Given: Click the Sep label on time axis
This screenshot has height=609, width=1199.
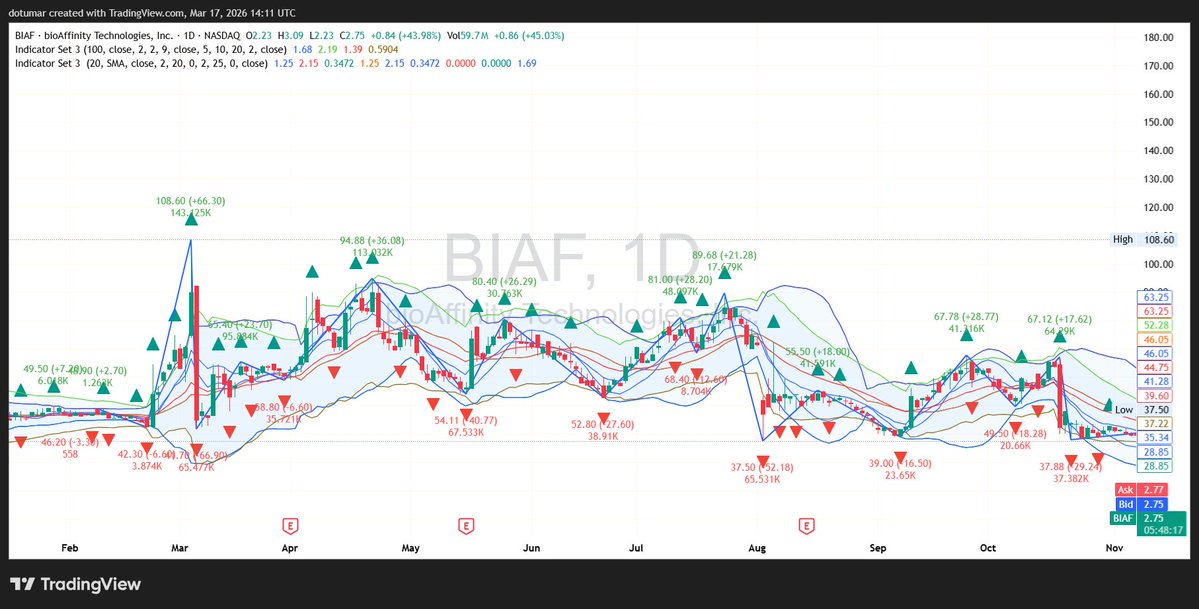Looking at the screenshot, I should [878, 549].
